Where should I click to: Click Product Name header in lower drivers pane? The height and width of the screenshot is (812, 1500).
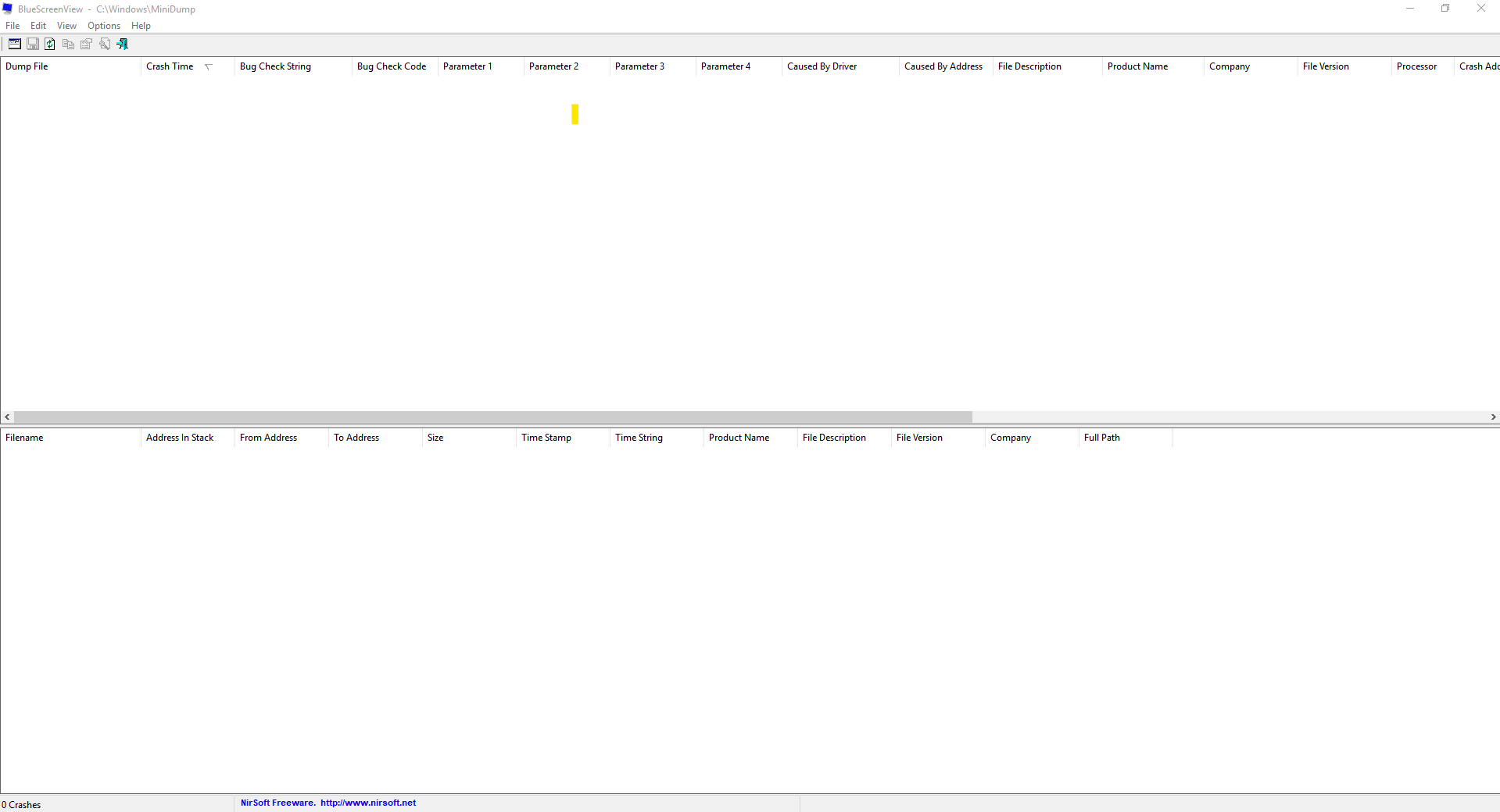(750, 438)
